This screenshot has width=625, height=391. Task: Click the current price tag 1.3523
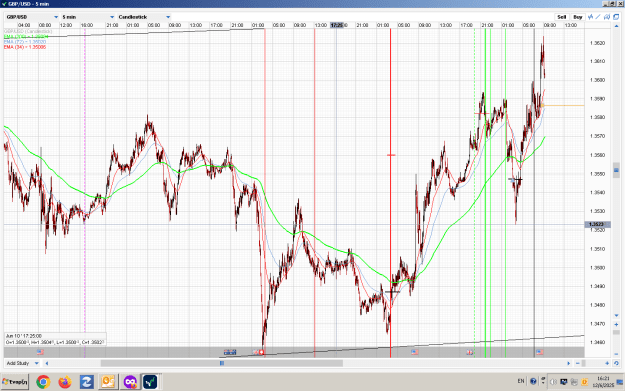click(597, 224)
